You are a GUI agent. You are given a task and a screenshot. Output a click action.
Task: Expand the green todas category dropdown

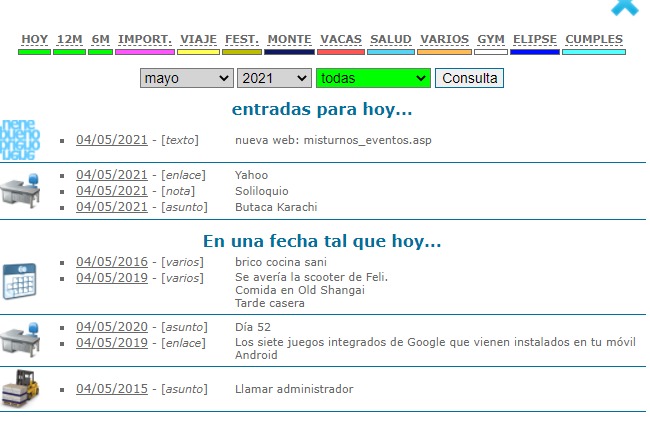tap(373, 78)
